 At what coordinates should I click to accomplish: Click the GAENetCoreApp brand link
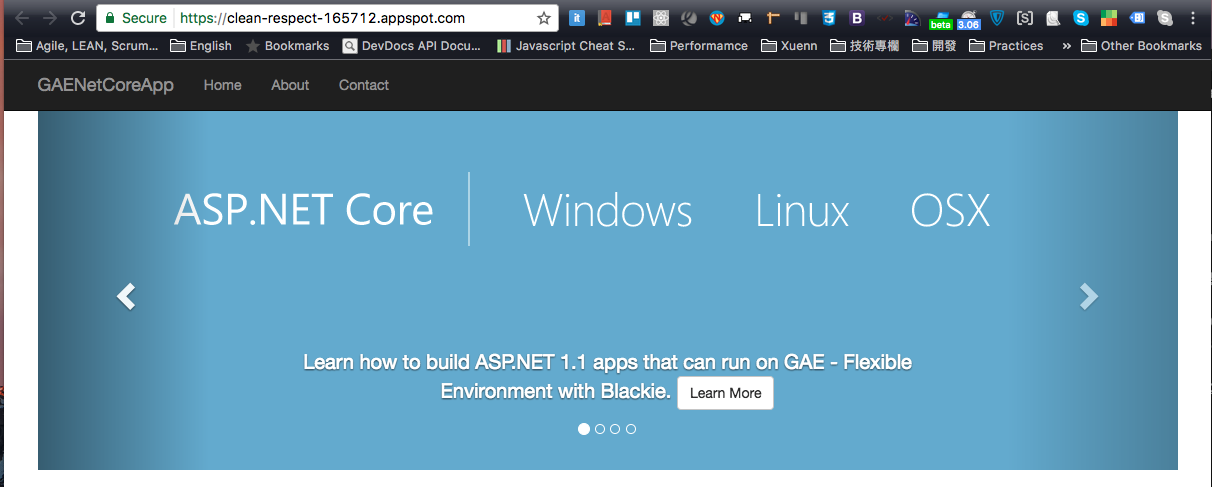pos(105,85)
